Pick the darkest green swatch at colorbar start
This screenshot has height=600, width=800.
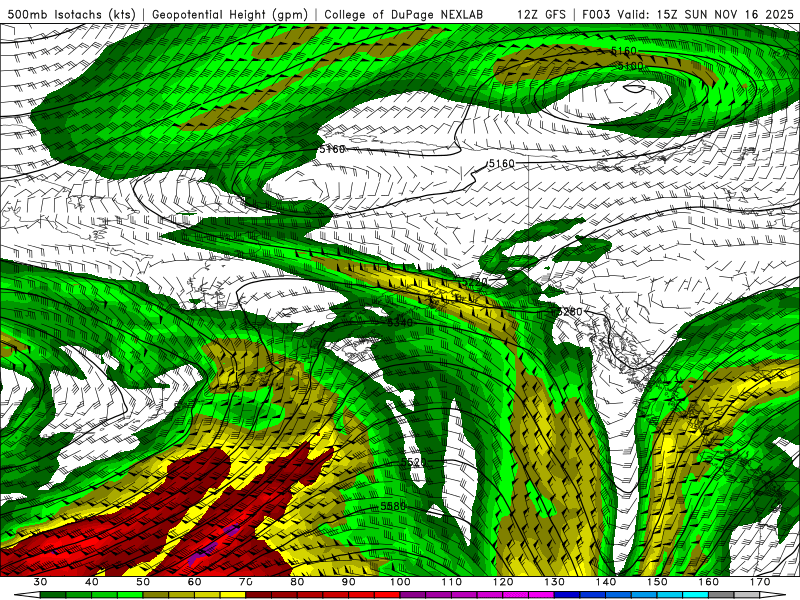click(x=53, y=595)
